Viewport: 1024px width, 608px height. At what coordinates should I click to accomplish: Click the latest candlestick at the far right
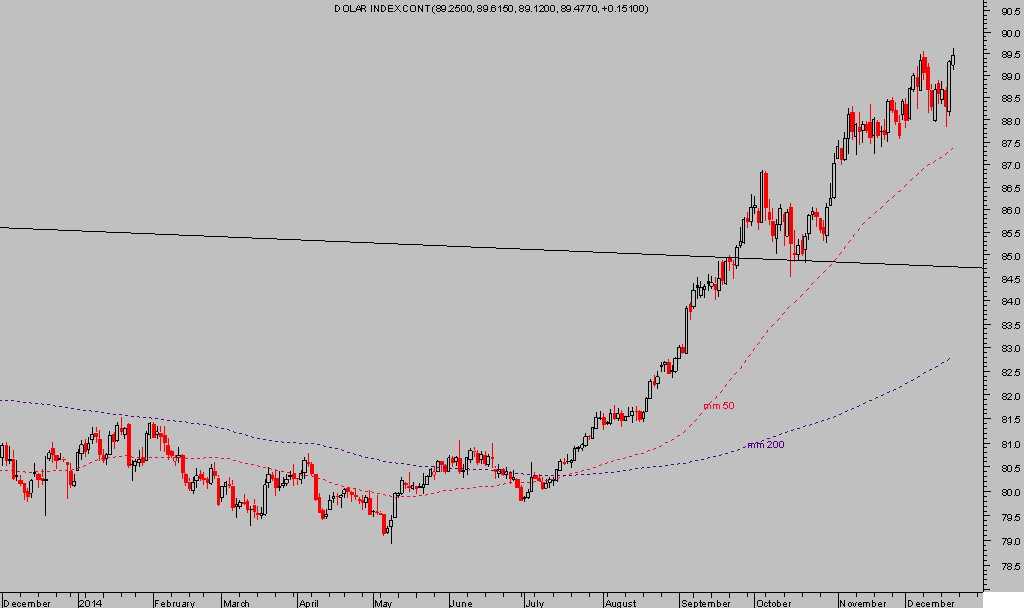coord(953,59)
